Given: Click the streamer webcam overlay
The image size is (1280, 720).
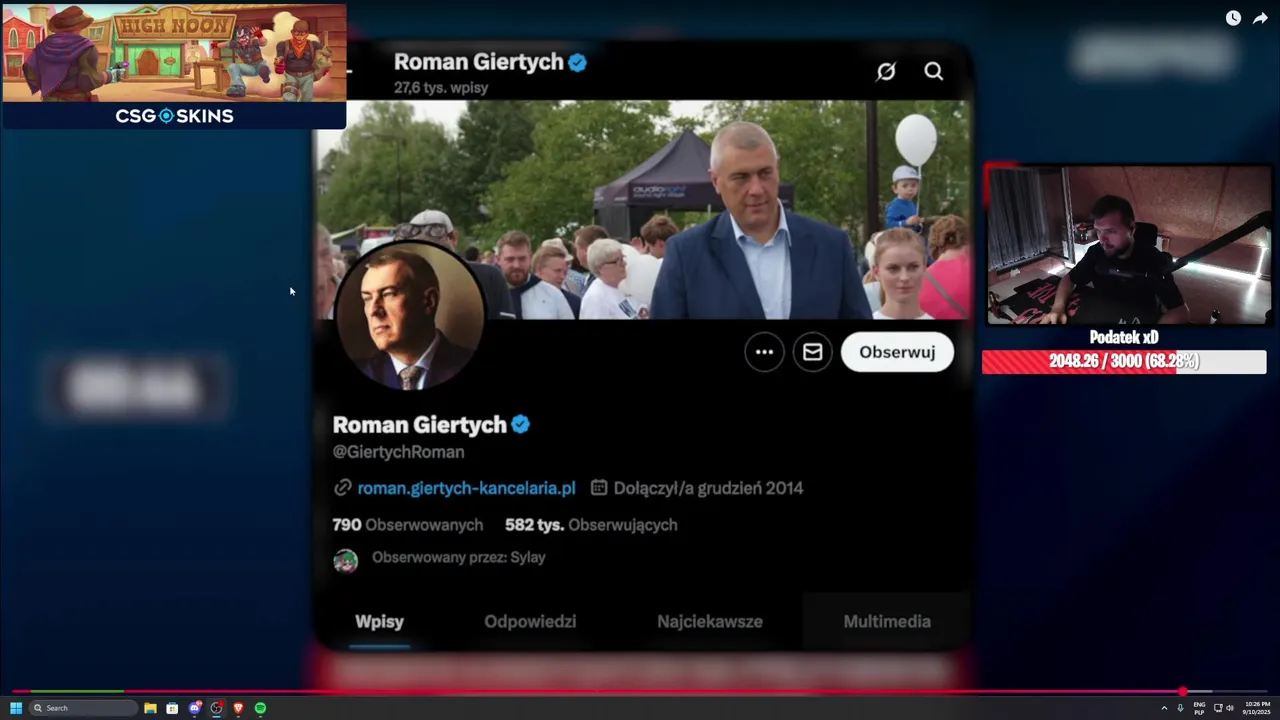Looking at the screenshot, I should [1129, 245].
